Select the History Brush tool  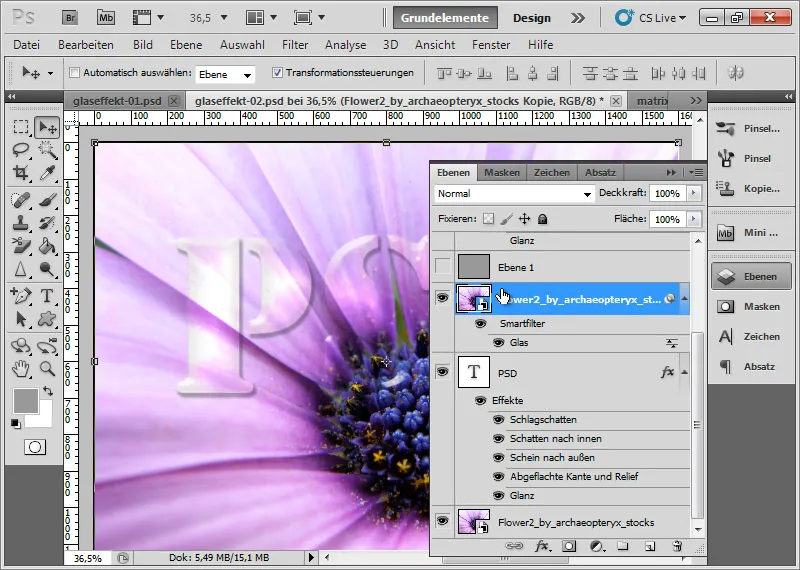click(x=47, y=222)
